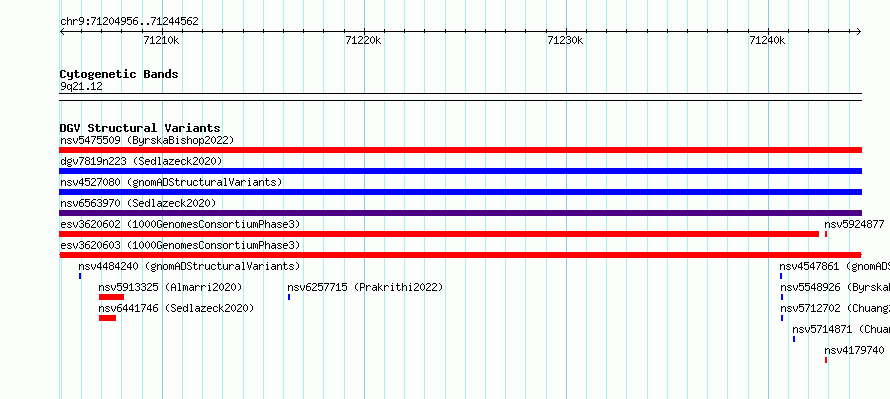
Task: Click the nsv5924877 label
Action: [854, 224]
